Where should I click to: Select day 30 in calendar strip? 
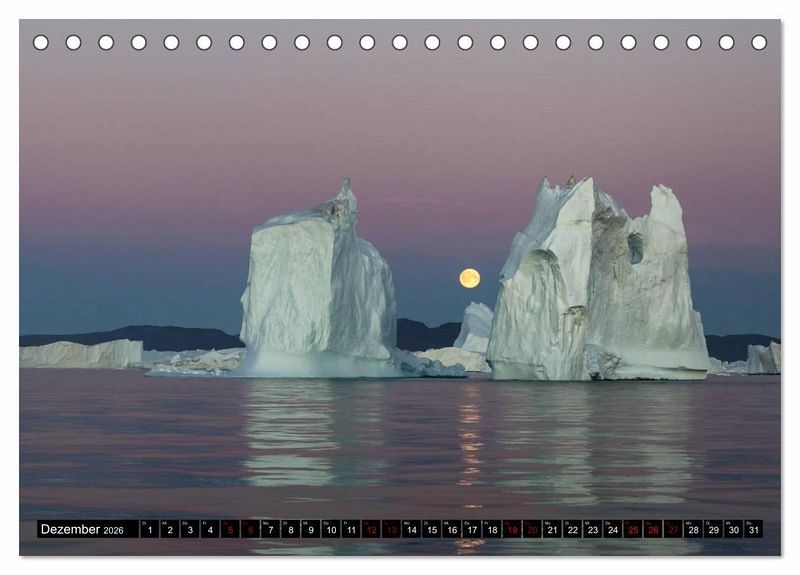(x=734, y=529)
